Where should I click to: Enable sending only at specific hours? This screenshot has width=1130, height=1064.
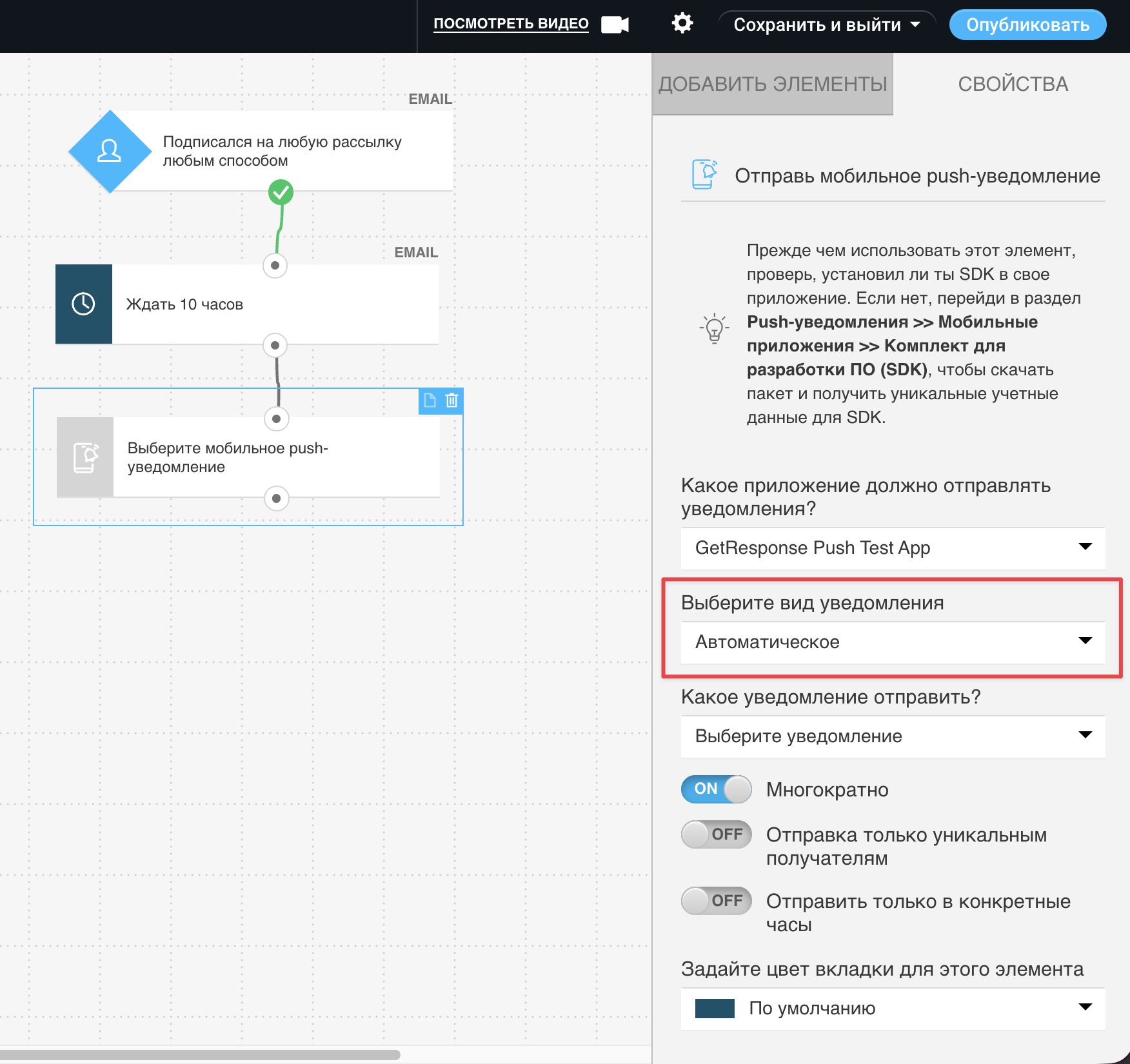[x=716, y=901]
